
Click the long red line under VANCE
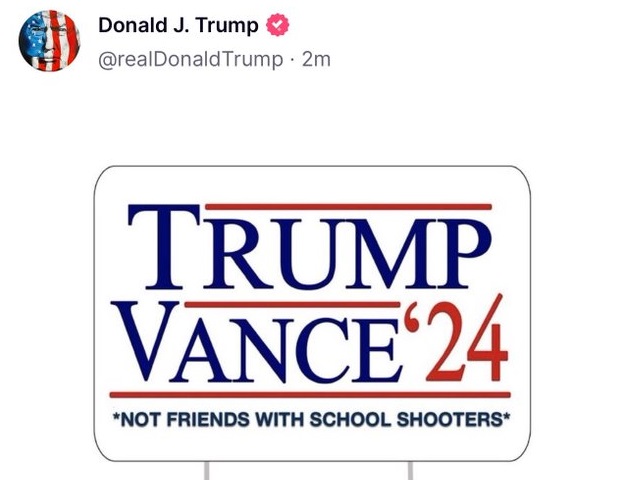(x=310, y=395)
